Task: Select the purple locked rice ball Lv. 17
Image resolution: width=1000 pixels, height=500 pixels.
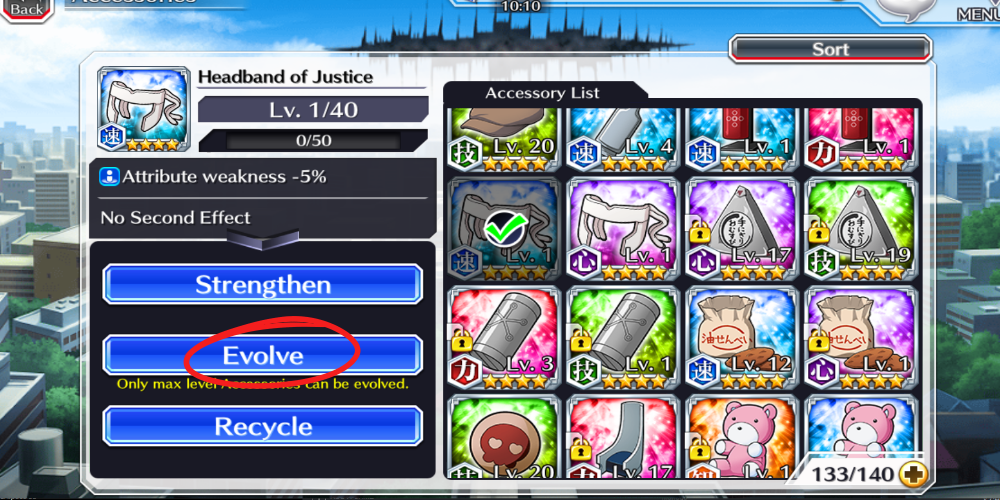Action: coord(742,229)
